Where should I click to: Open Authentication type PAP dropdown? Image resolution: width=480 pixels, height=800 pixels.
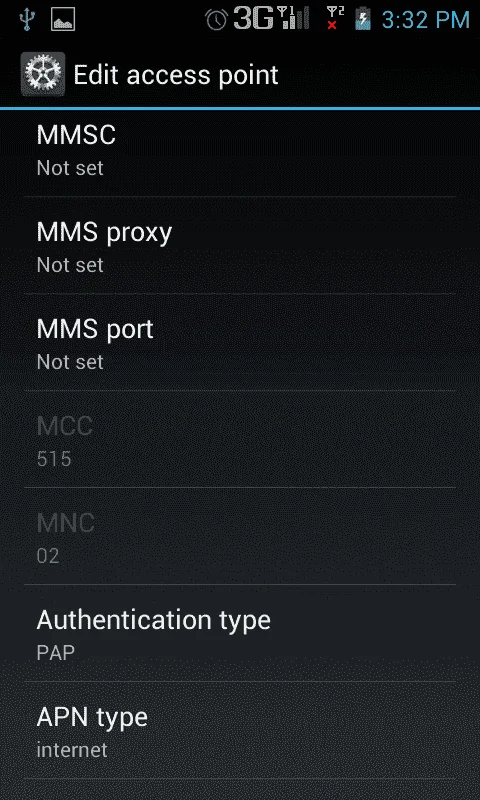point(240,633)
